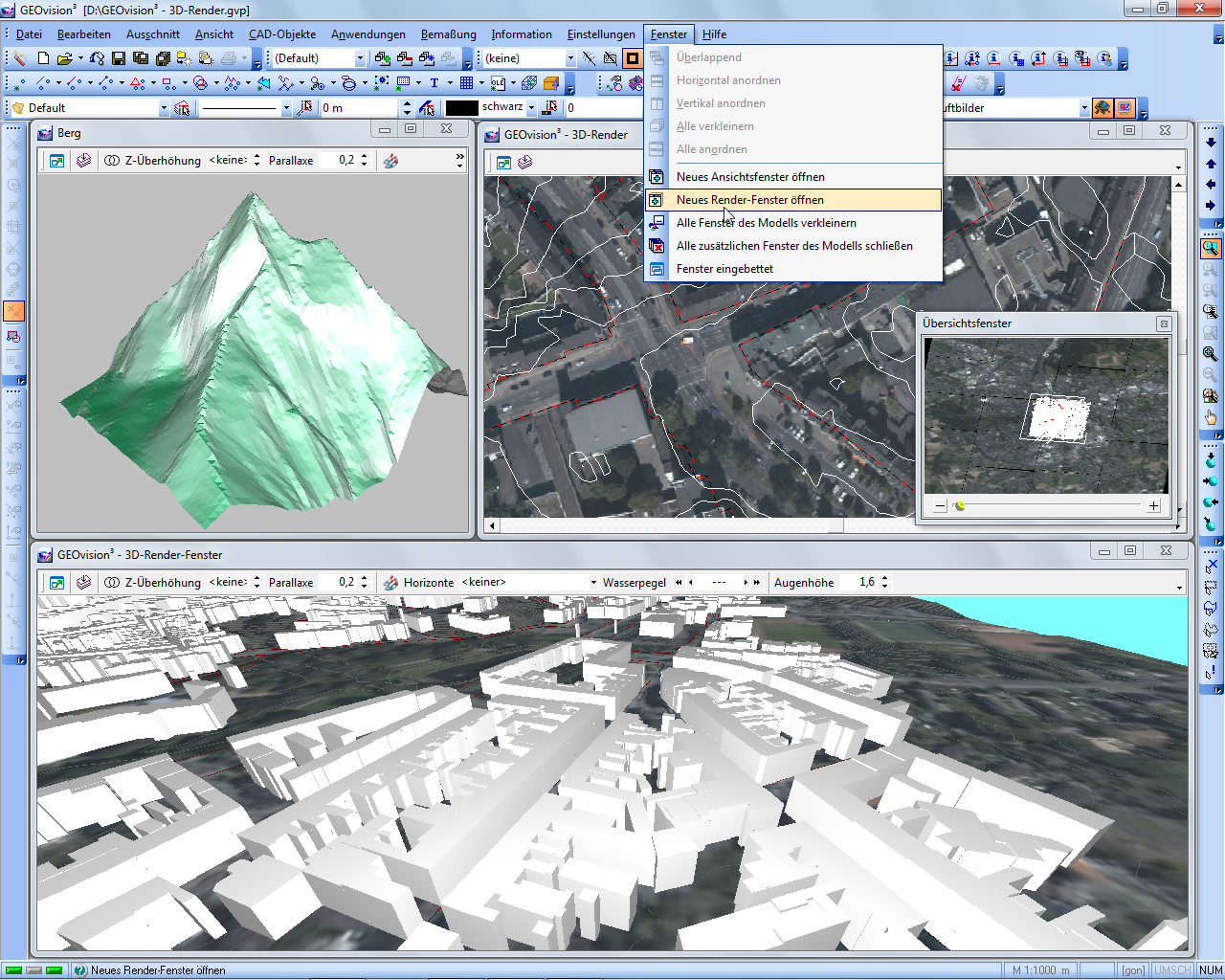The height and width of the screenshot is (980, 1225).
Task: Open the Luftbilder dropdown arrow
Action: coord(1084,108)
